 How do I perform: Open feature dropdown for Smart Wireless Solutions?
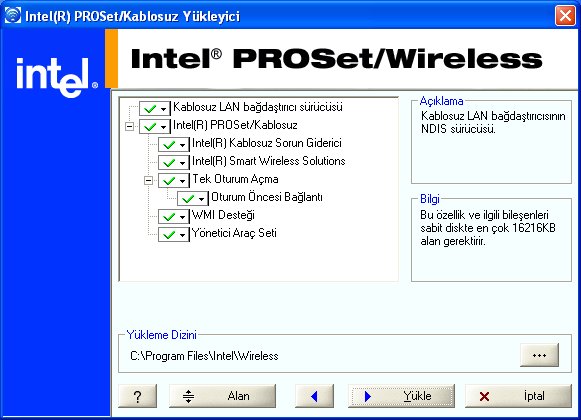(x=174, y=162)
